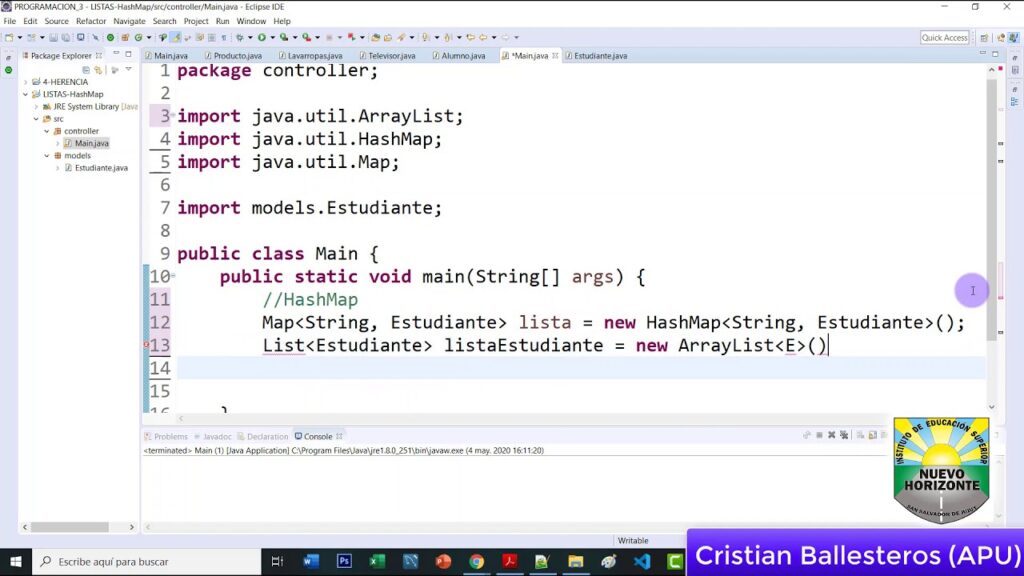This screenshot has height=576, width=1024.
Task: Open the Problems view tab
Action: (x=170, y=436)
